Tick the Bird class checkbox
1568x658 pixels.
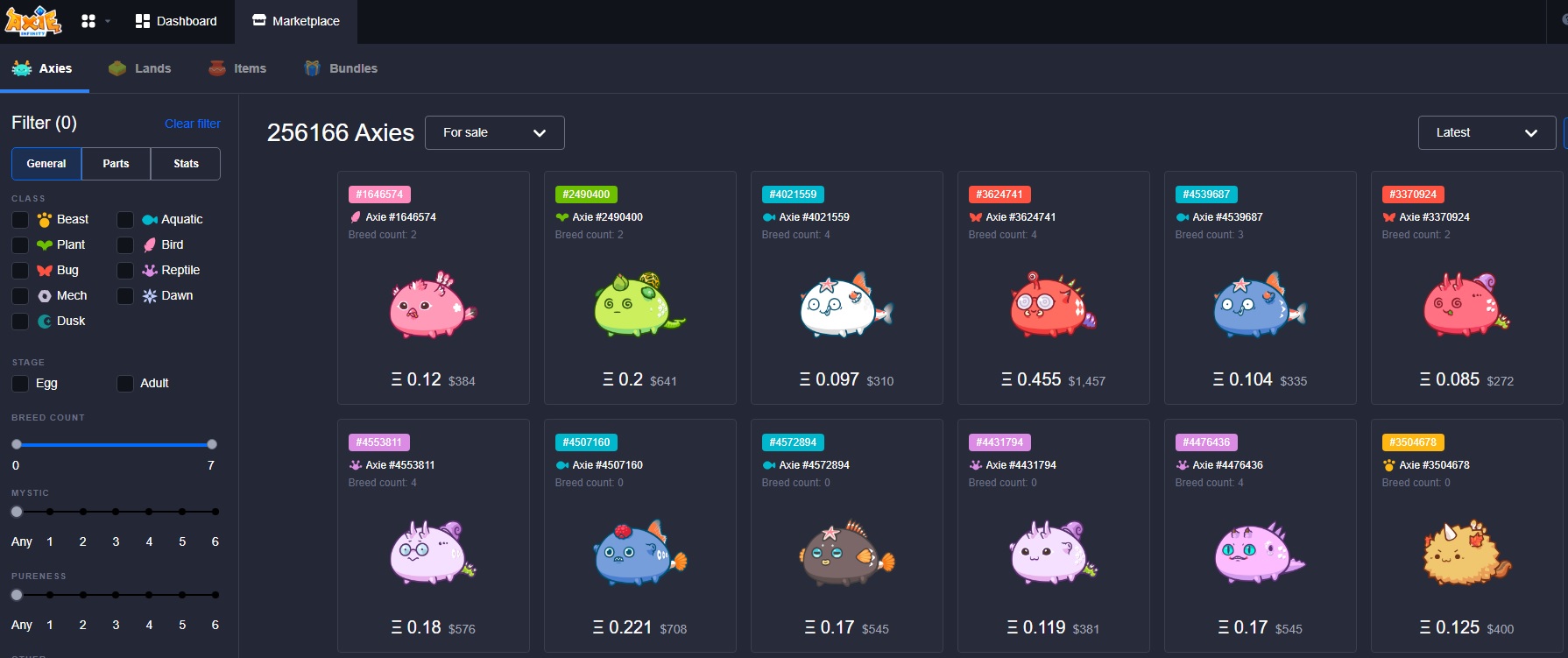pos(125,244)
